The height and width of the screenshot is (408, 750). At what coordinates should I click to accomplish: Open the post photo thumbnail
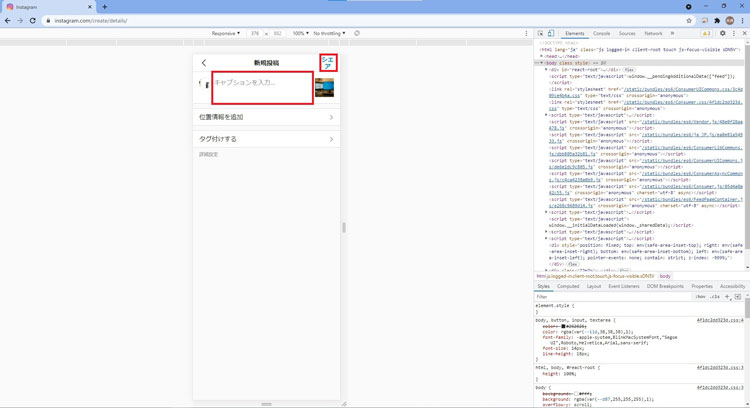[324, 88]
